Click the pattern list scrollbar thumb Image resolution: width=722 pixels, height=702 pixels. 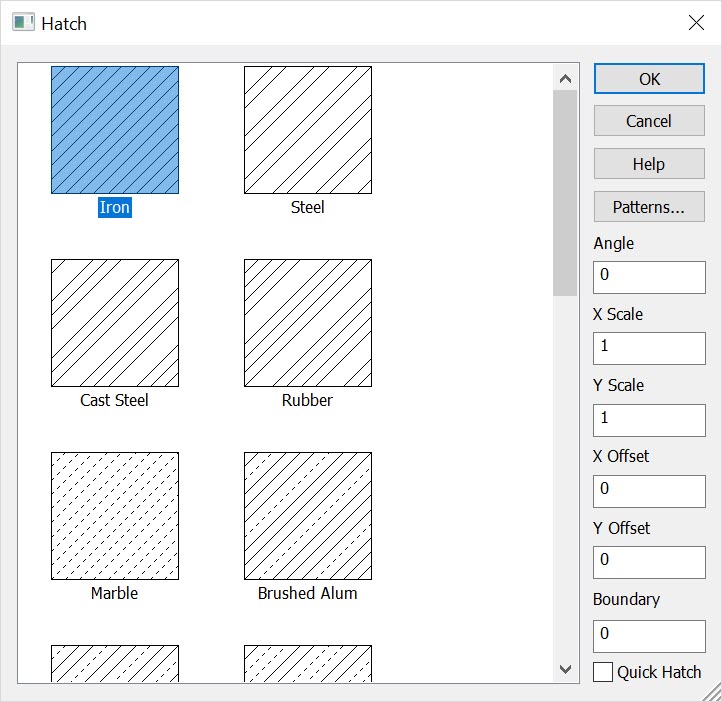(x=565, y=193)
